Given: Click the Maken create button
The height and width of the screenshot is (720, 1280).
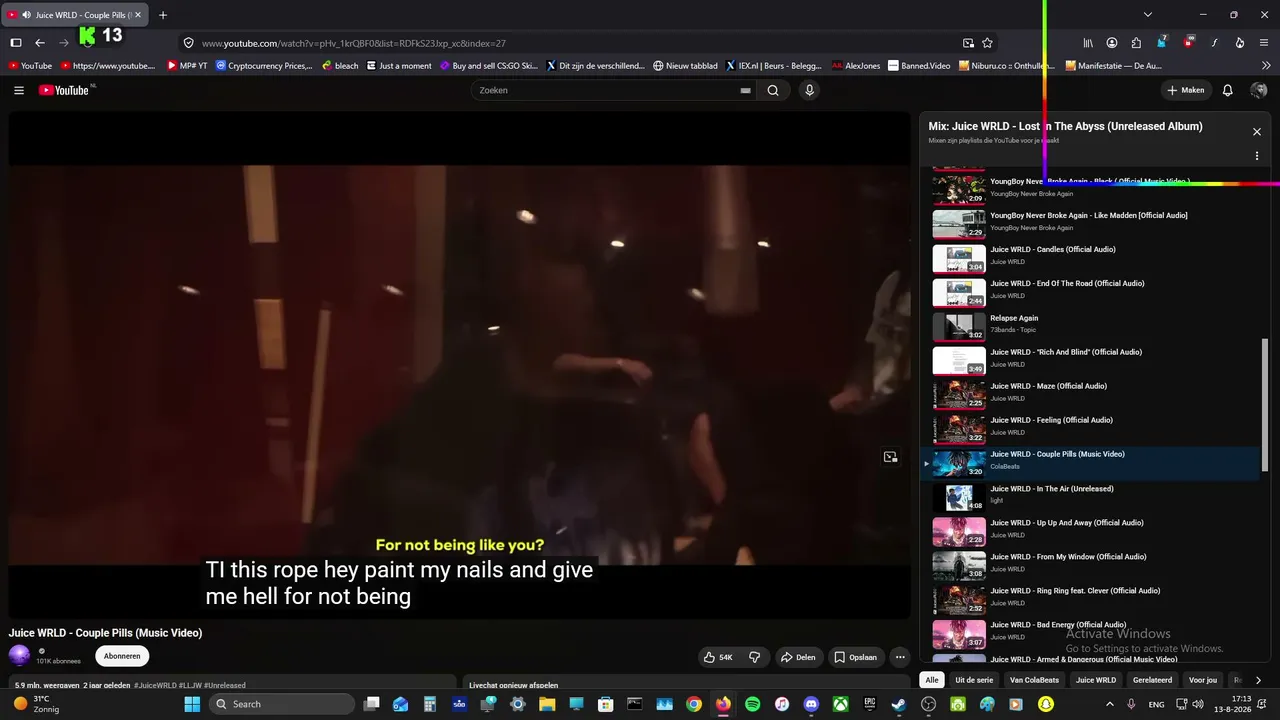Looking at the screenshot, I should 1186,90.
